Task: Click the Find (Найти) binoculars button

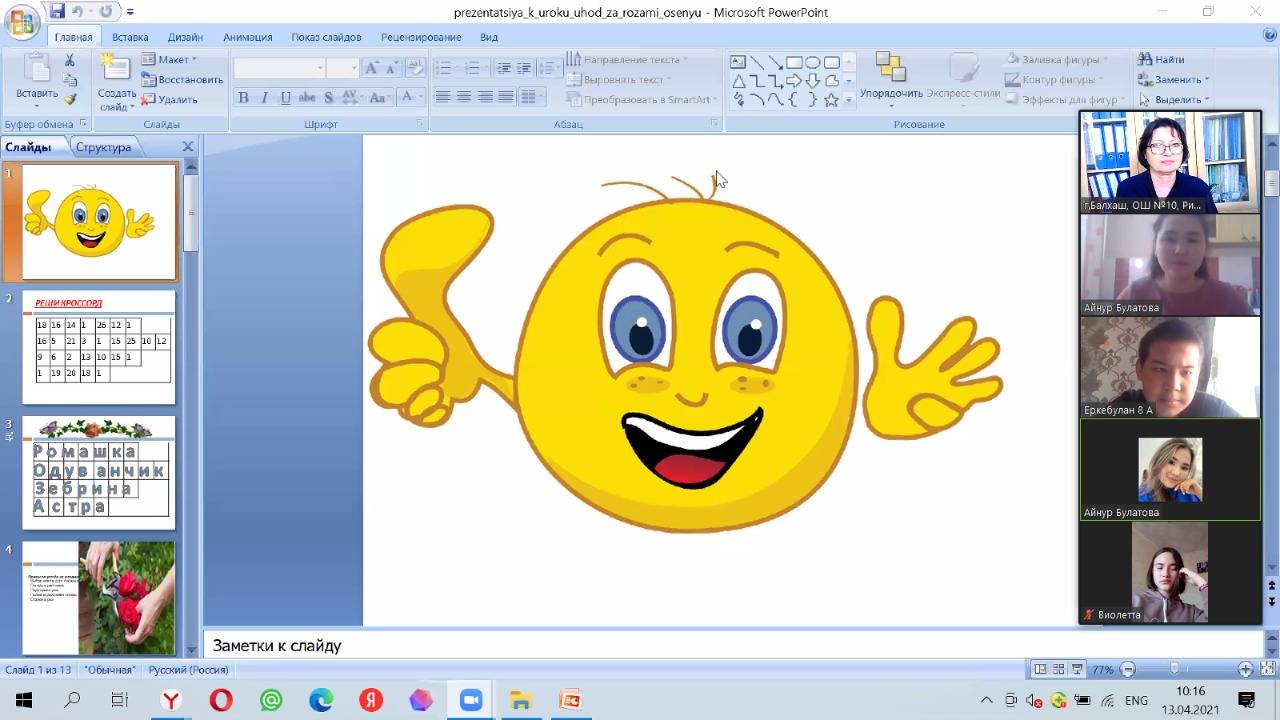Action: [x=1161, y=60]
